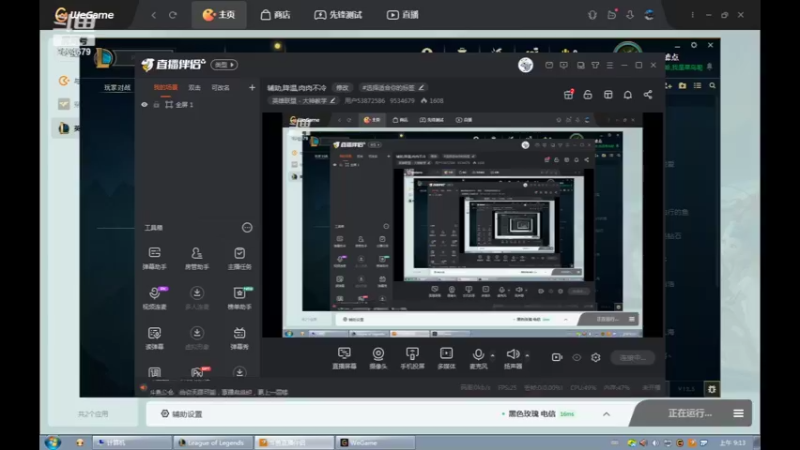Add 多媒体 media source
This screenshot has height=450, width=800.
click(x=446, y=358)
